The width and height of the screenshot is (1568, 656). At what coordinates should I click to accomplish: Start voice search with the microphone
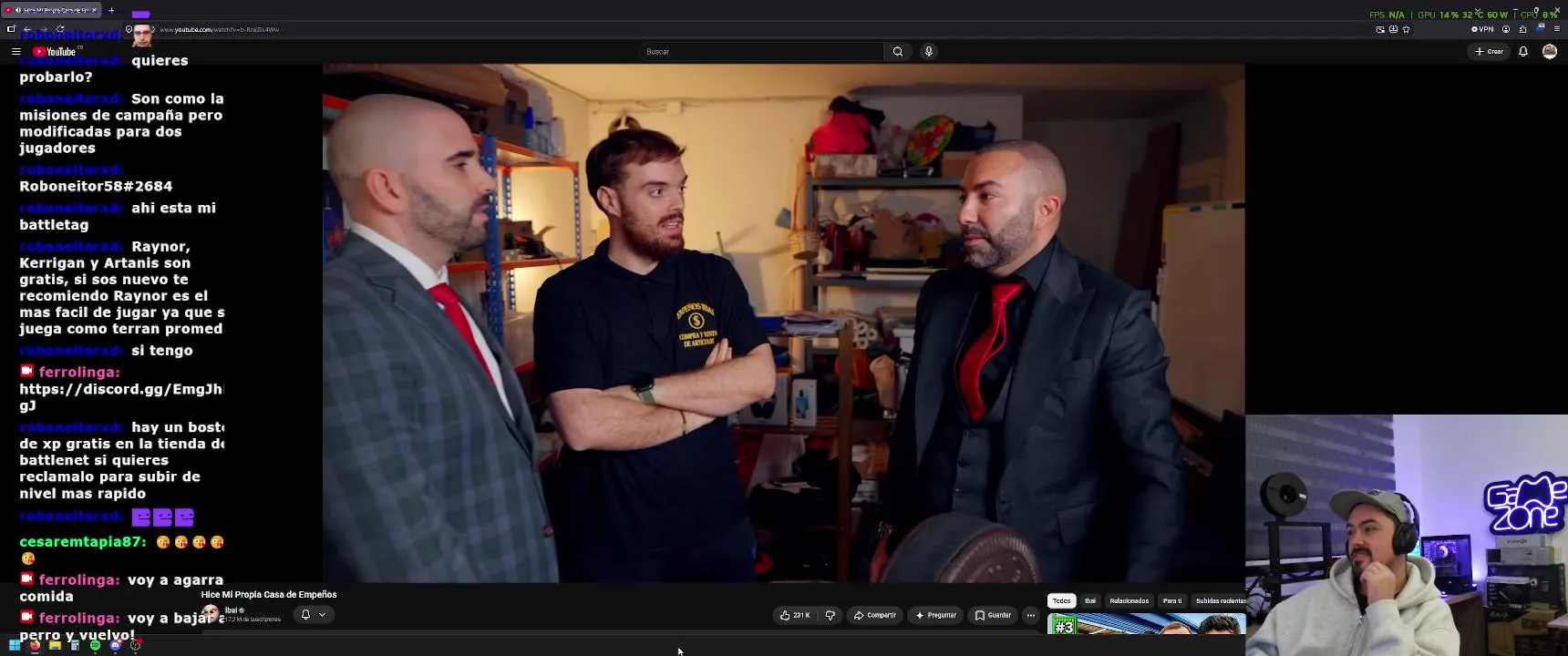[929, 52]
